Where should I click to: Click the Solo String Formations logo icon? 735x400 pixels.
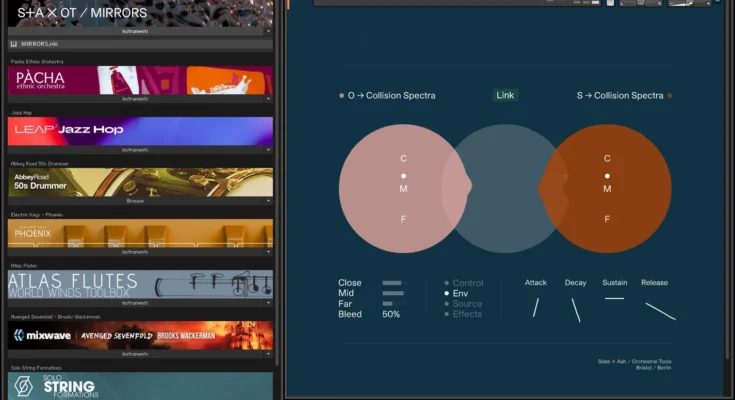(23, 386)
